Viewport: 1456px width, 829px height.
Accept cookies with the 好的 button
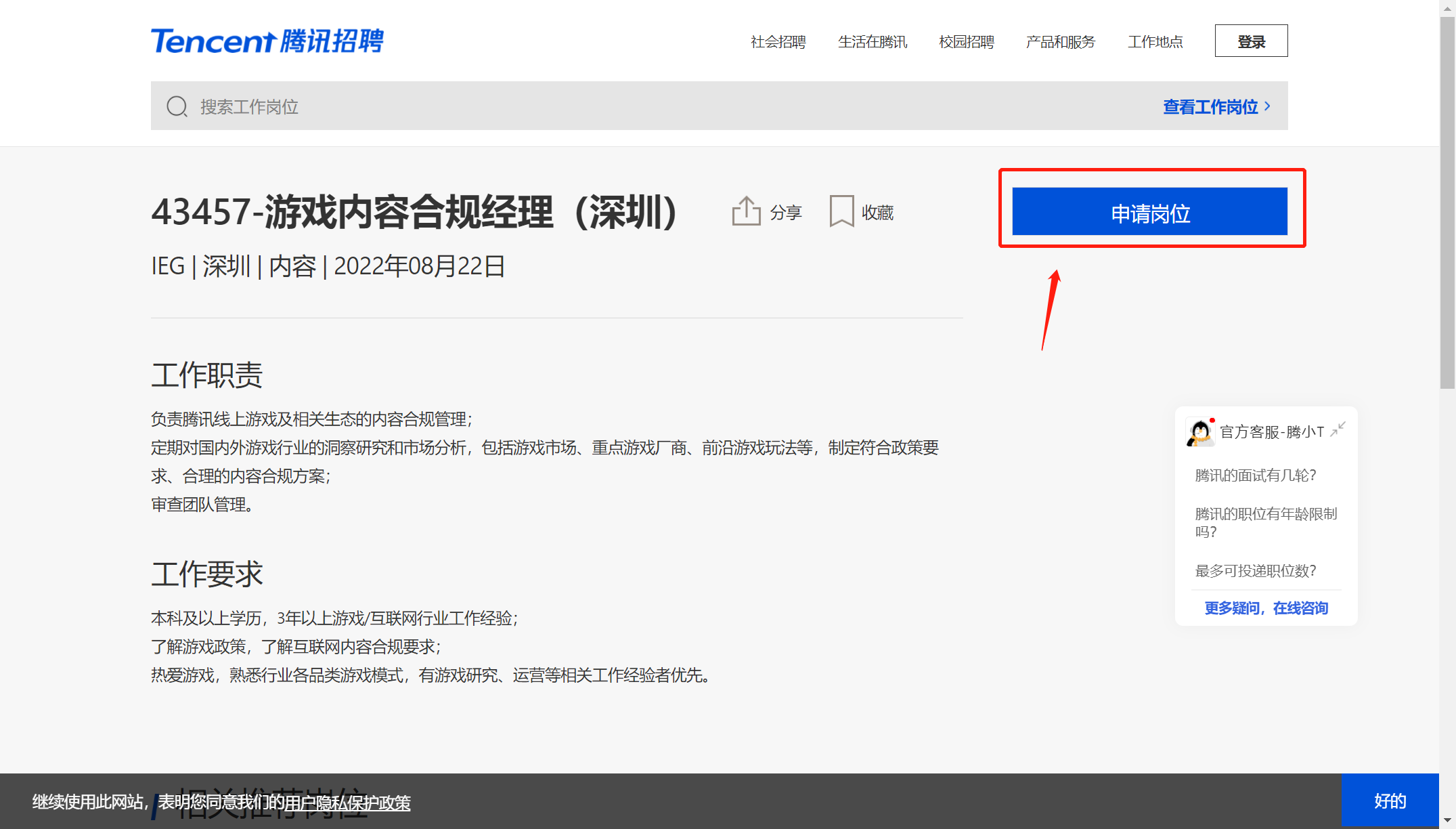[x=1390, y=801]
